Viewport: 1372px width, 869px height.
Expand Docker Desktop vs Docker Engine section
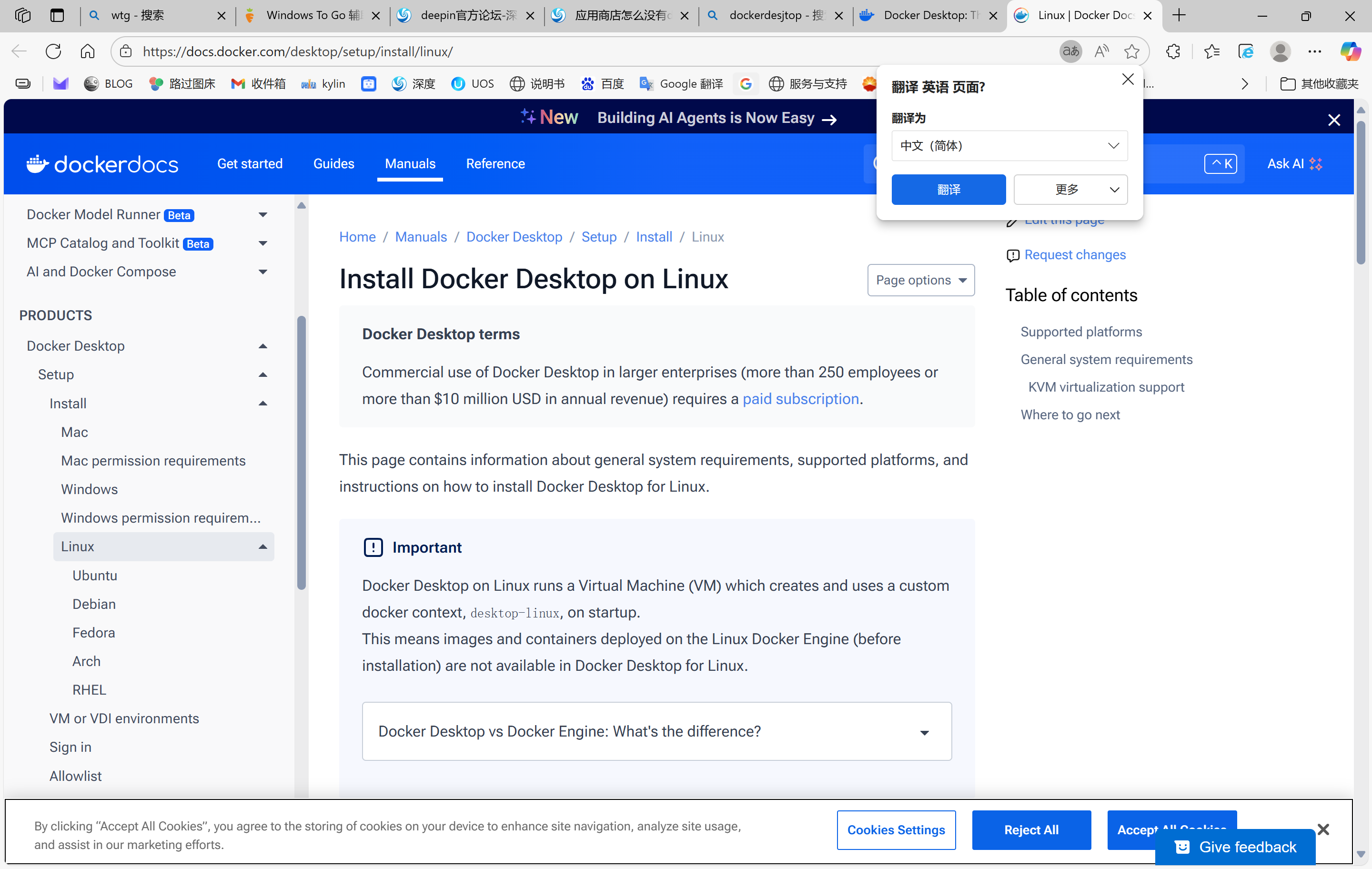pyautogui.click(x=656, y=731)
